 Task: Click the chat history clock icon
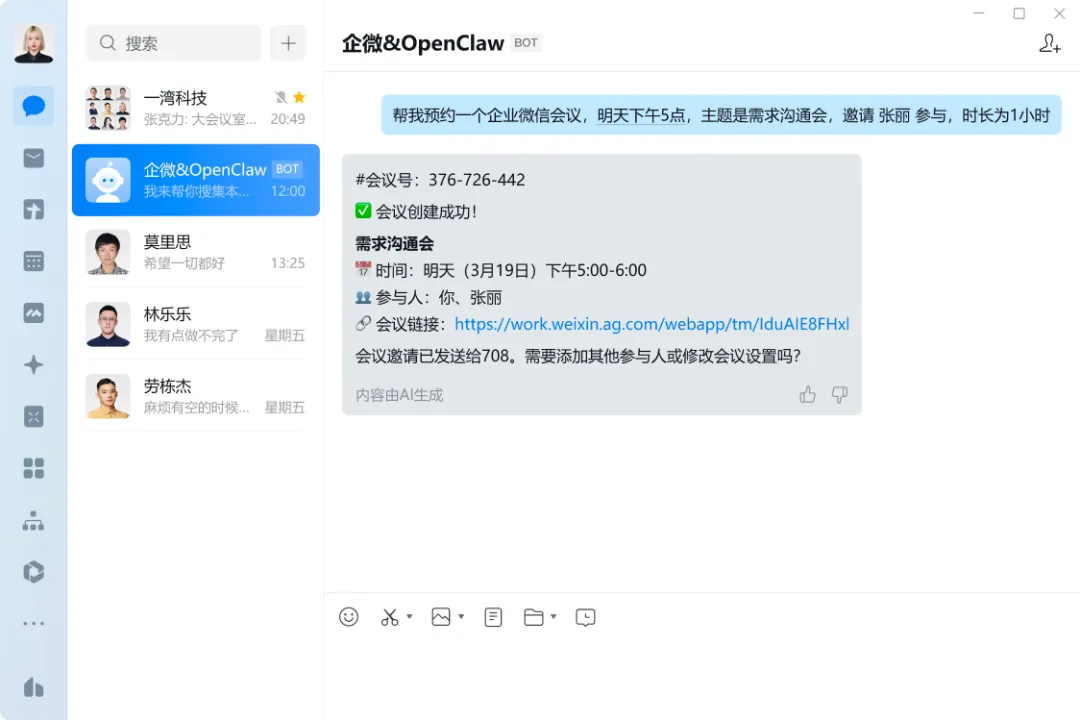point(585,617)
